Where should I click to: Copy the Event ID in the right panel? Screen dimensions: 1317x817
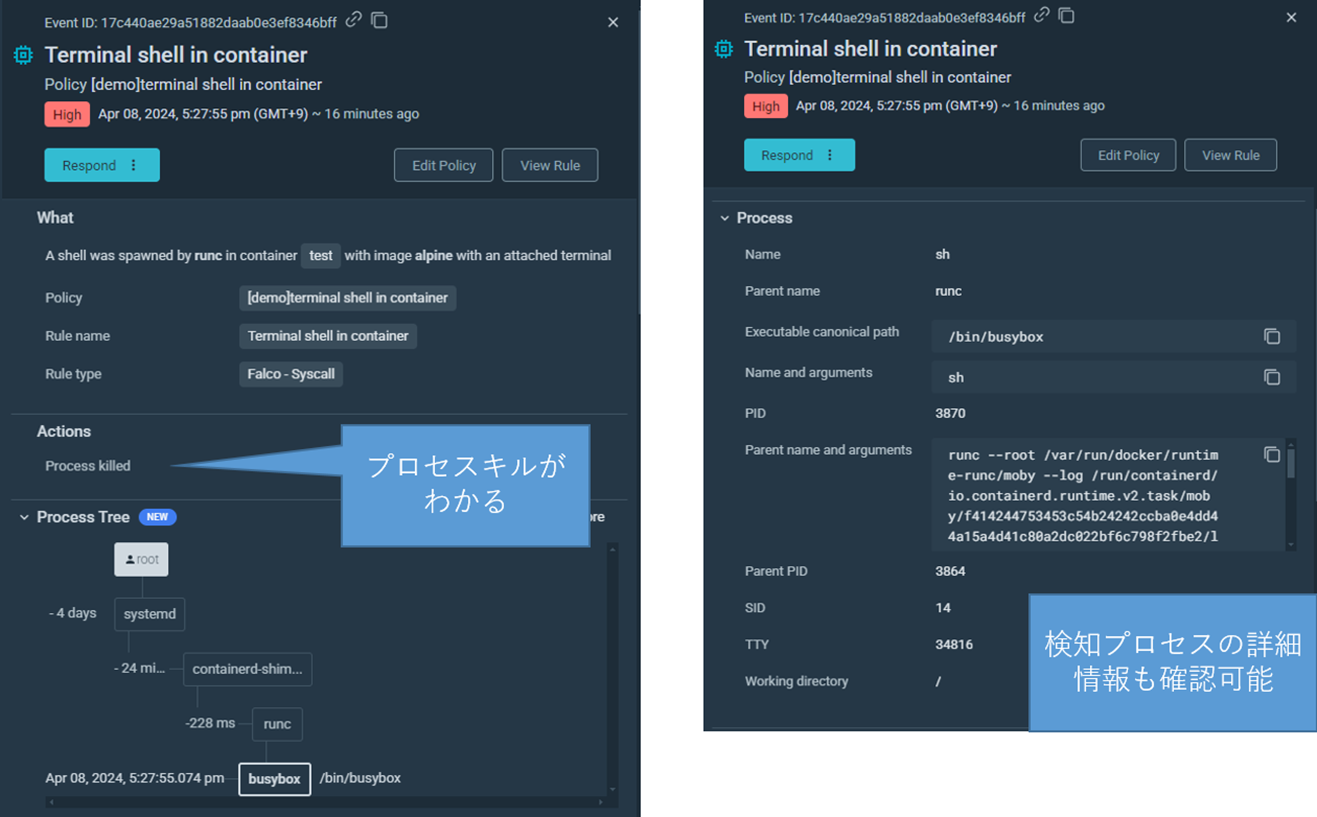pyautogui.click(x=1065, y=15)
